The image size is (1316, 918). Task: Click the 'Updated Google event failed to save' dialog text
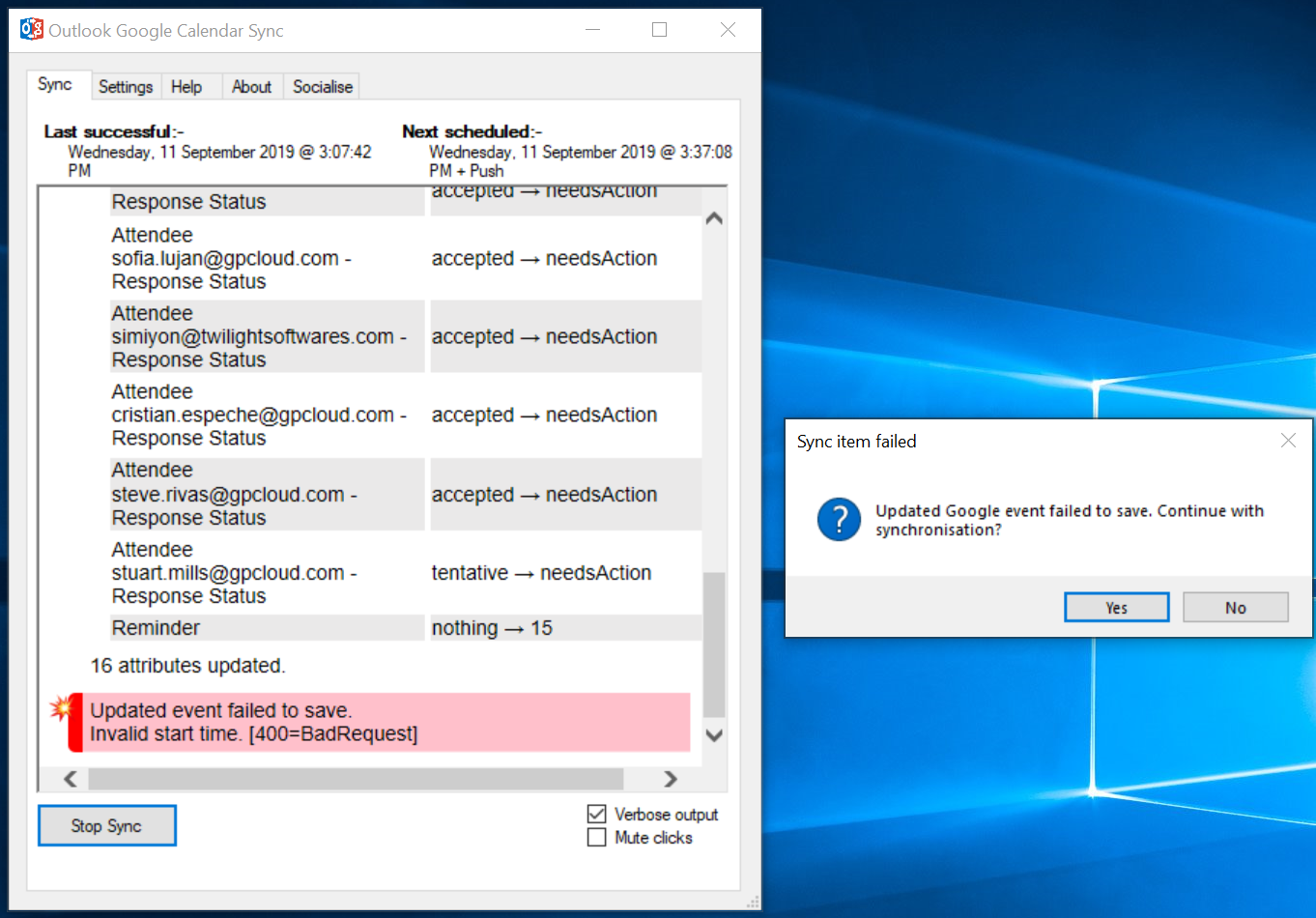1070,520
